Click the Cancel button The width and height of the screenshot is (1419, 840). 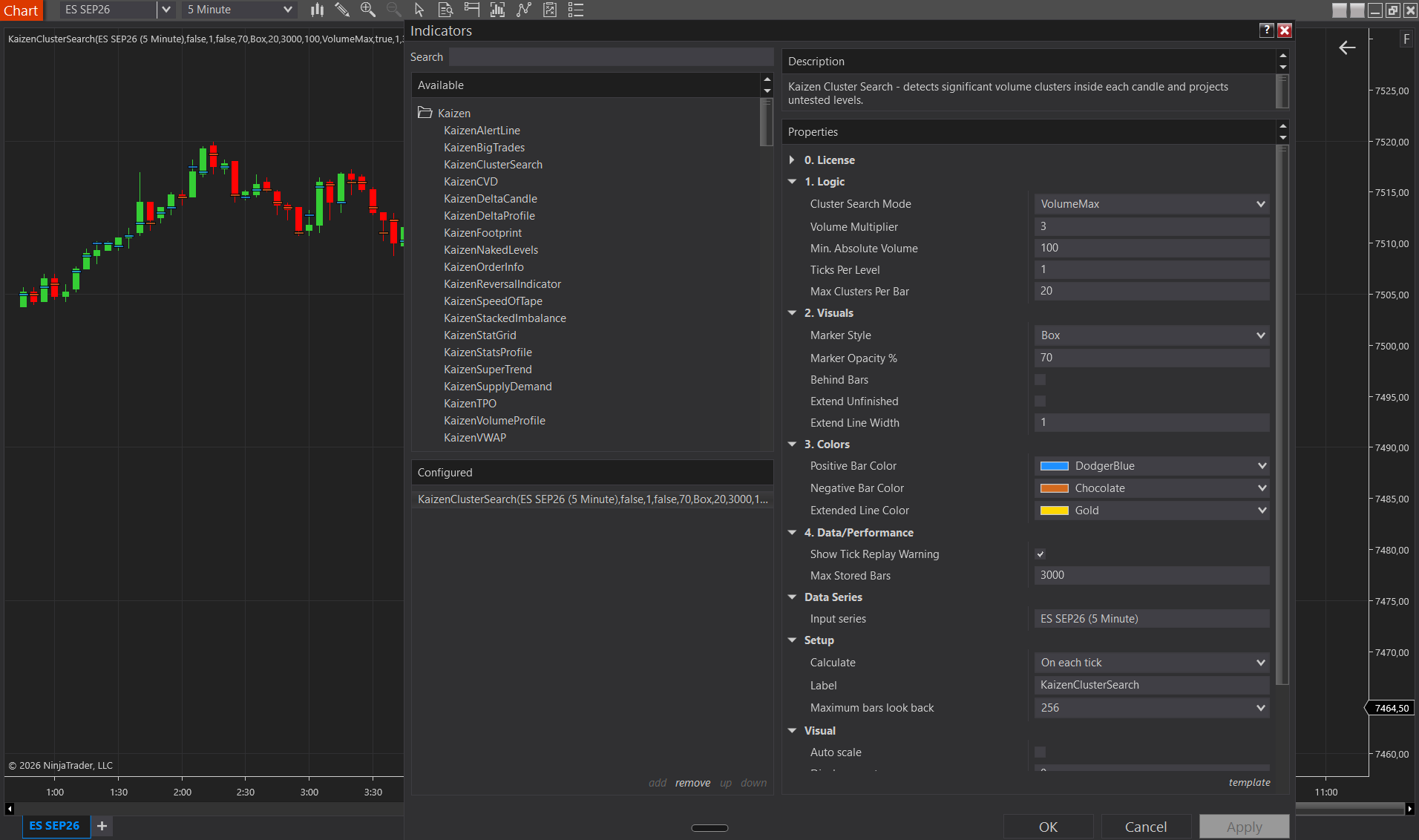1146,827
